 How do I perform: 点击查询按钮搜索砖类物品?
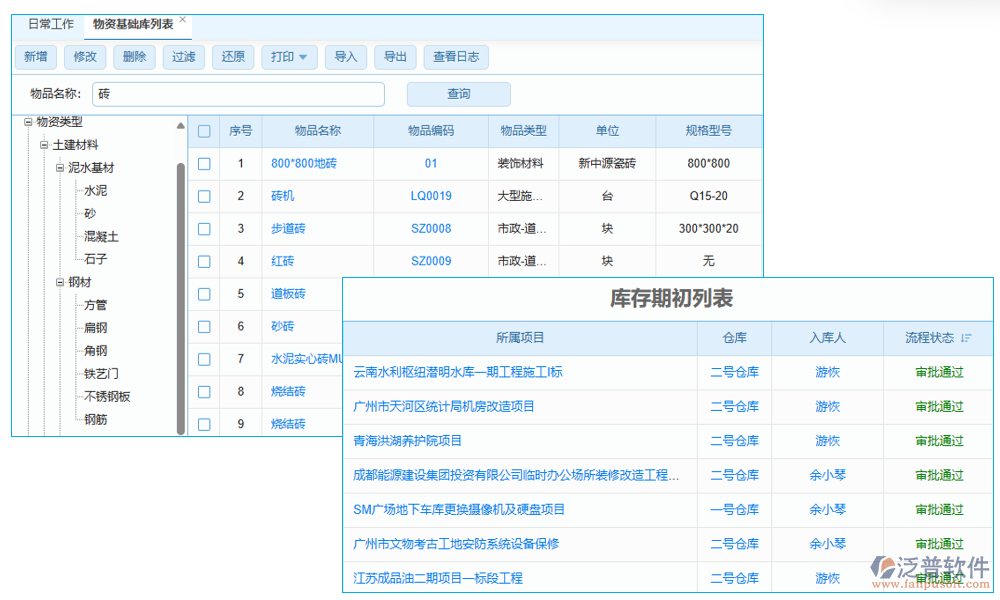(458, 93)
